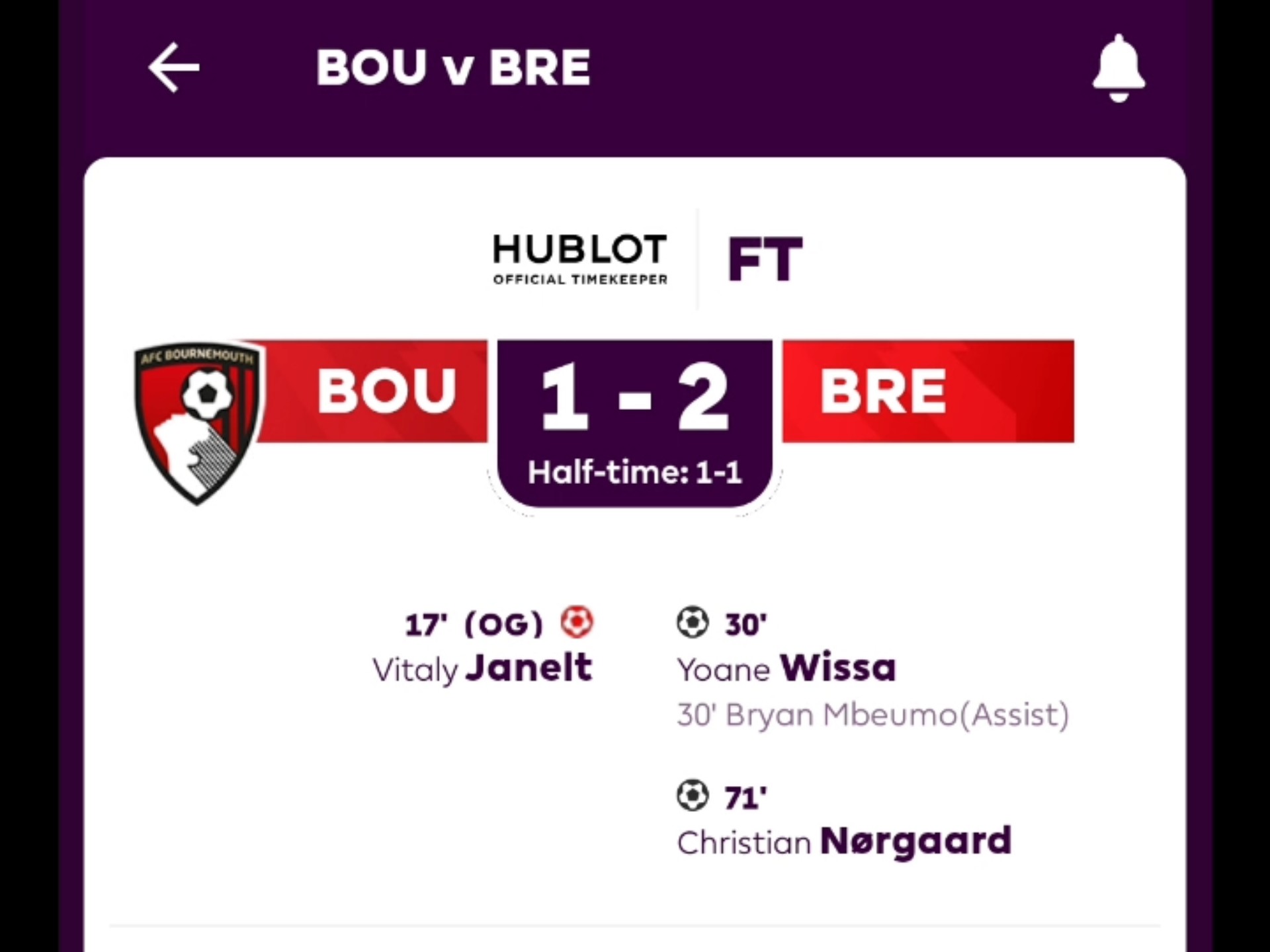Screen dimensions: 1270x952
Task: Open Vitaly Janelt player link
Action: [x=482, y=668]
